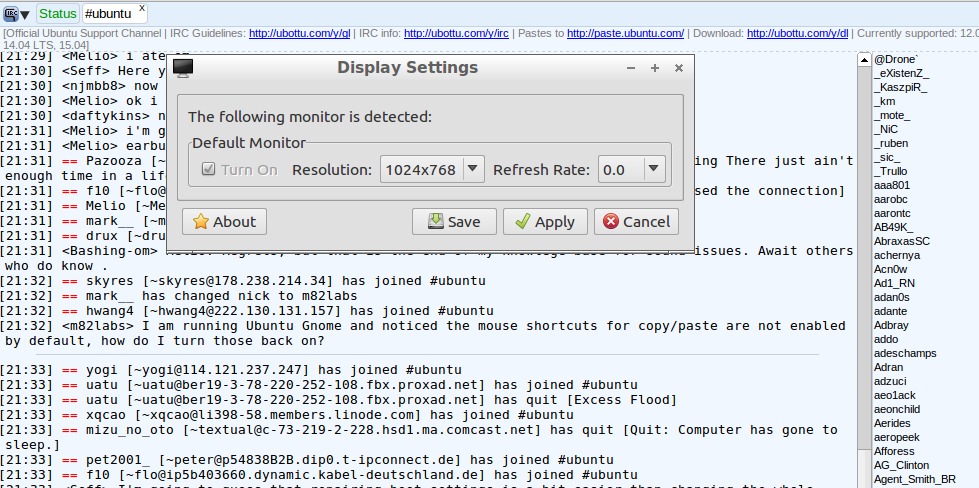Select user Acn0w in nick list
Screen dimensions: 979x488
pyautogui.click(x=890, y=270)
